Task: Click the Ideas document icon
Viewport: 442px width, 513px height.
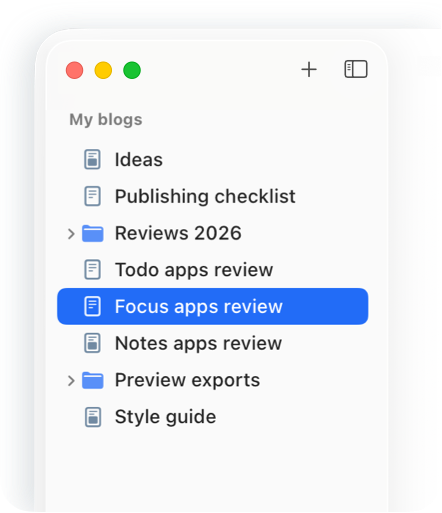Action: click(x=92, y=159)
